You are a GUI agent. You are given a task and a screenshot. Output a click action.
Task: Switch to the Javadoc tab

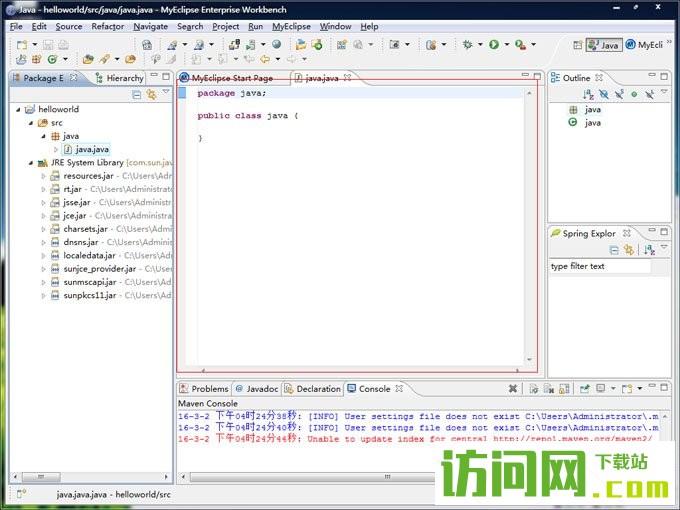[x=257, y=389]
